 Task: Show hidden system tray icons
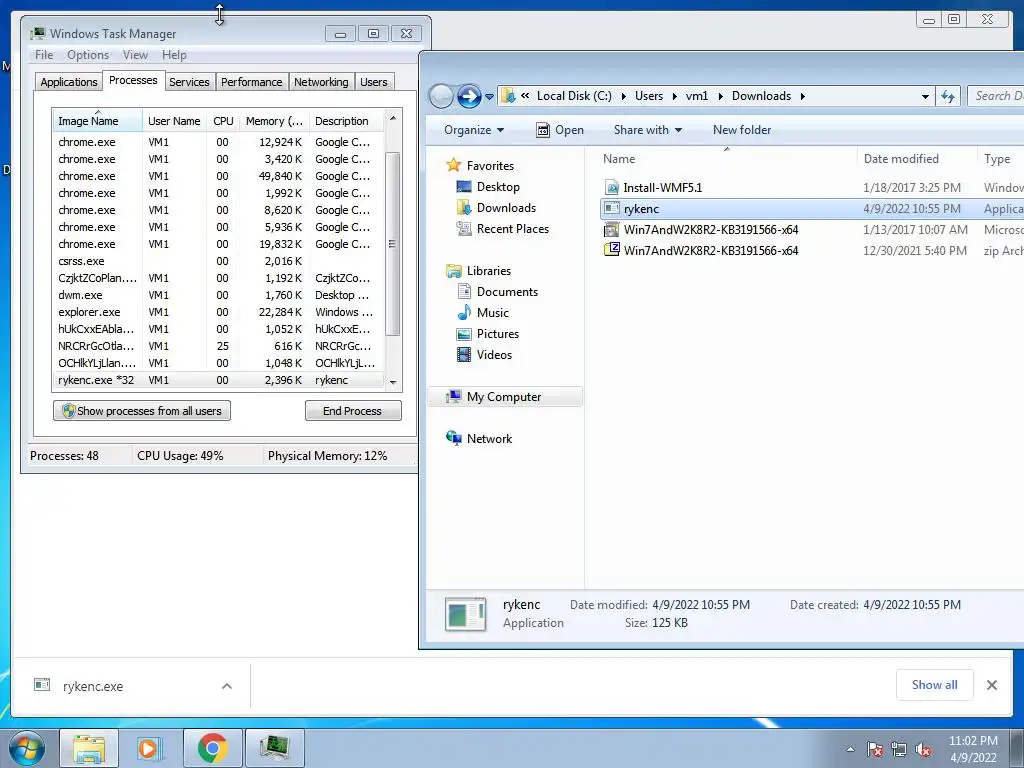(x=850, y=750)
